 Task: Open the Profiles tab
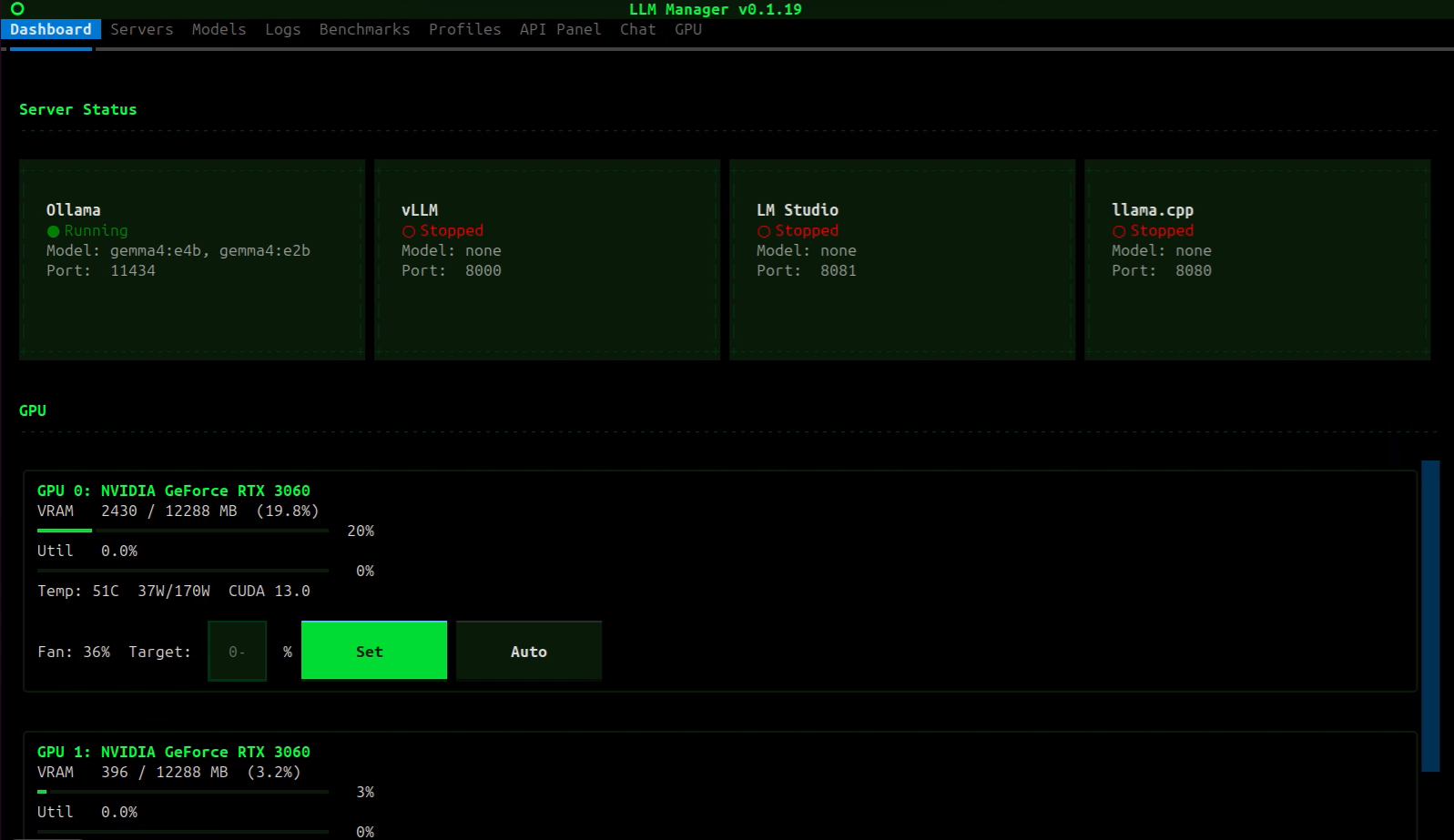tap(464, 29)
